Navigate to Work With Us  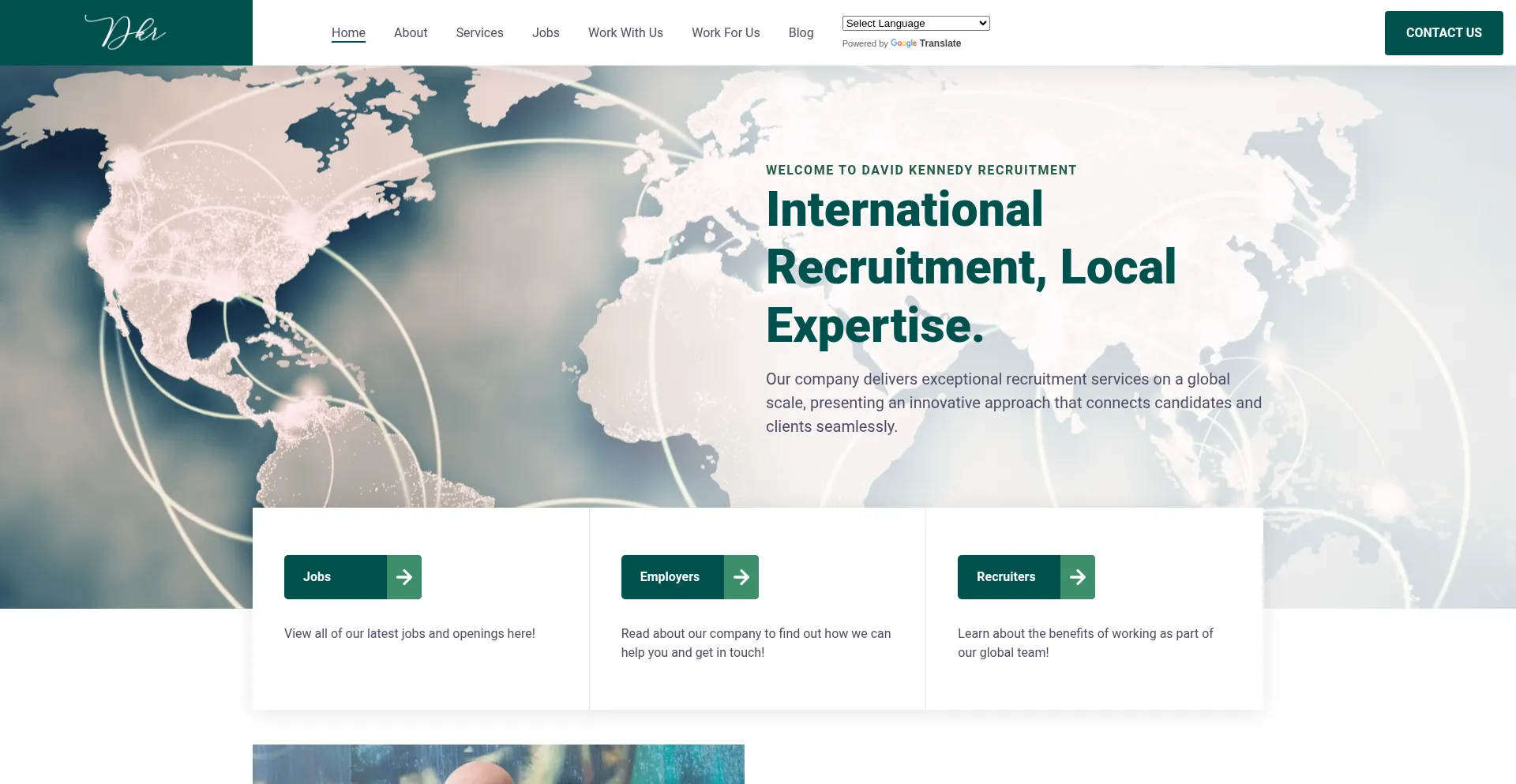click(625, 32)
